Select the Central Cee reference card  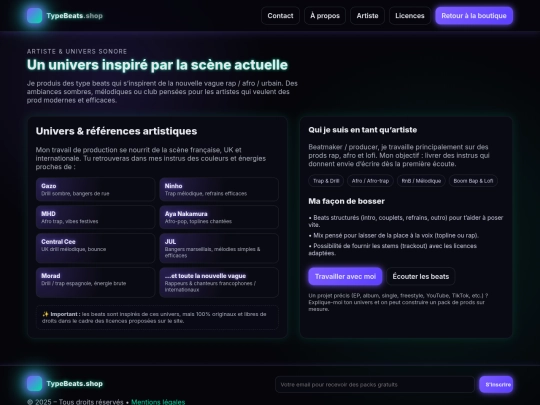[95, 248]
